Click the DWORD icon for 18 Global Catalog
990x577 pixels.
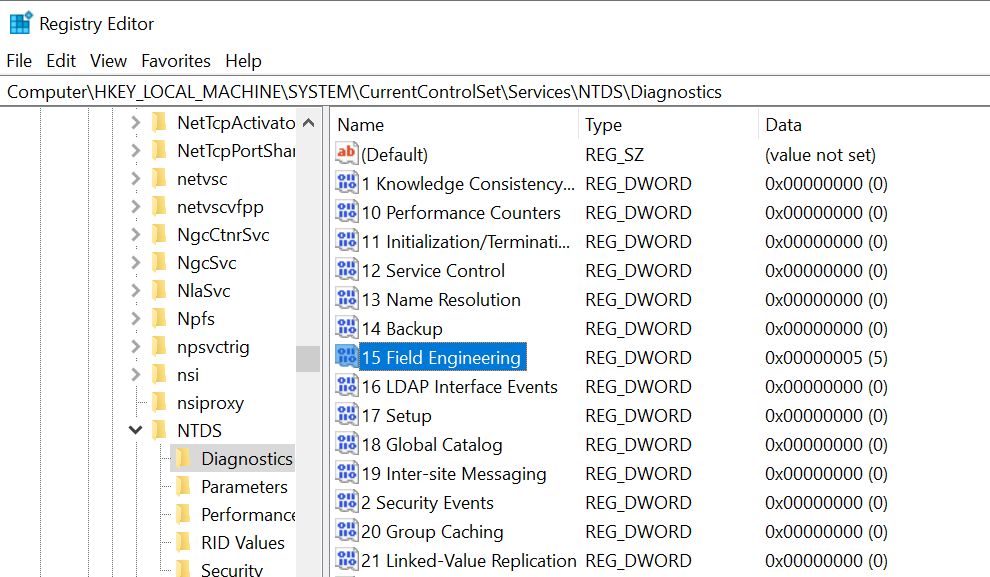(x=346, y=444)
